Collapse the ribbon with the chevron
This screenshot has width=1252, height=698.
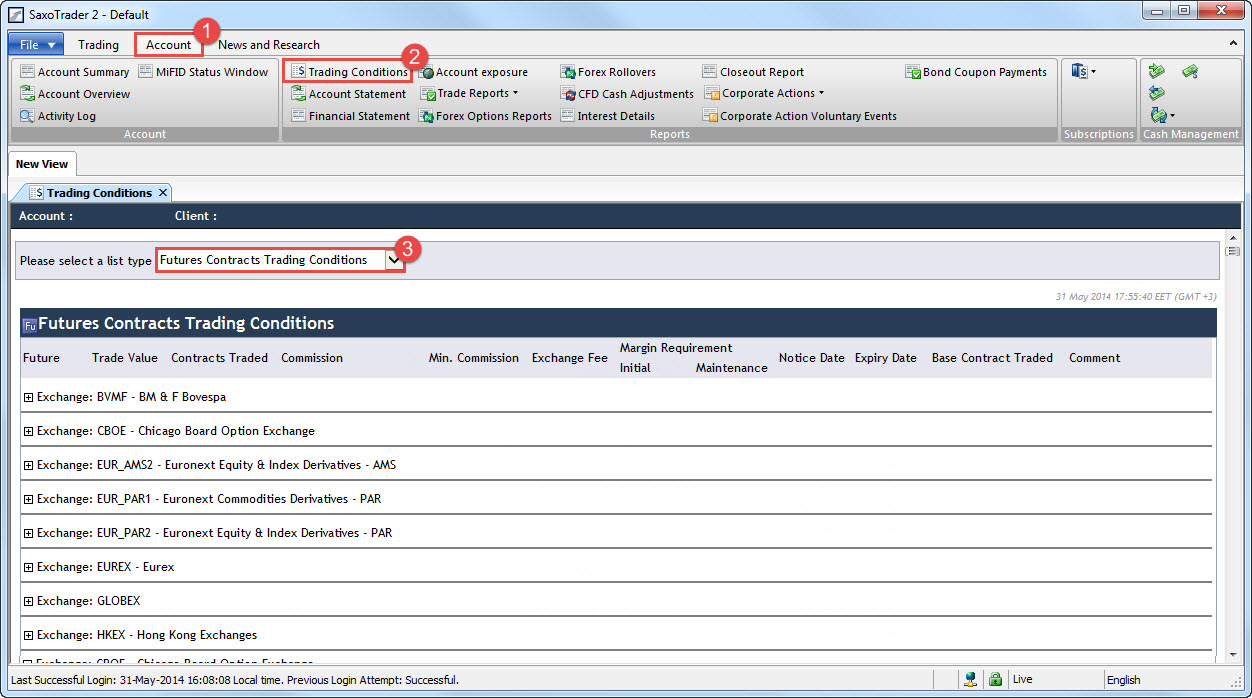pyautogui.click(x=1233, y=45)
